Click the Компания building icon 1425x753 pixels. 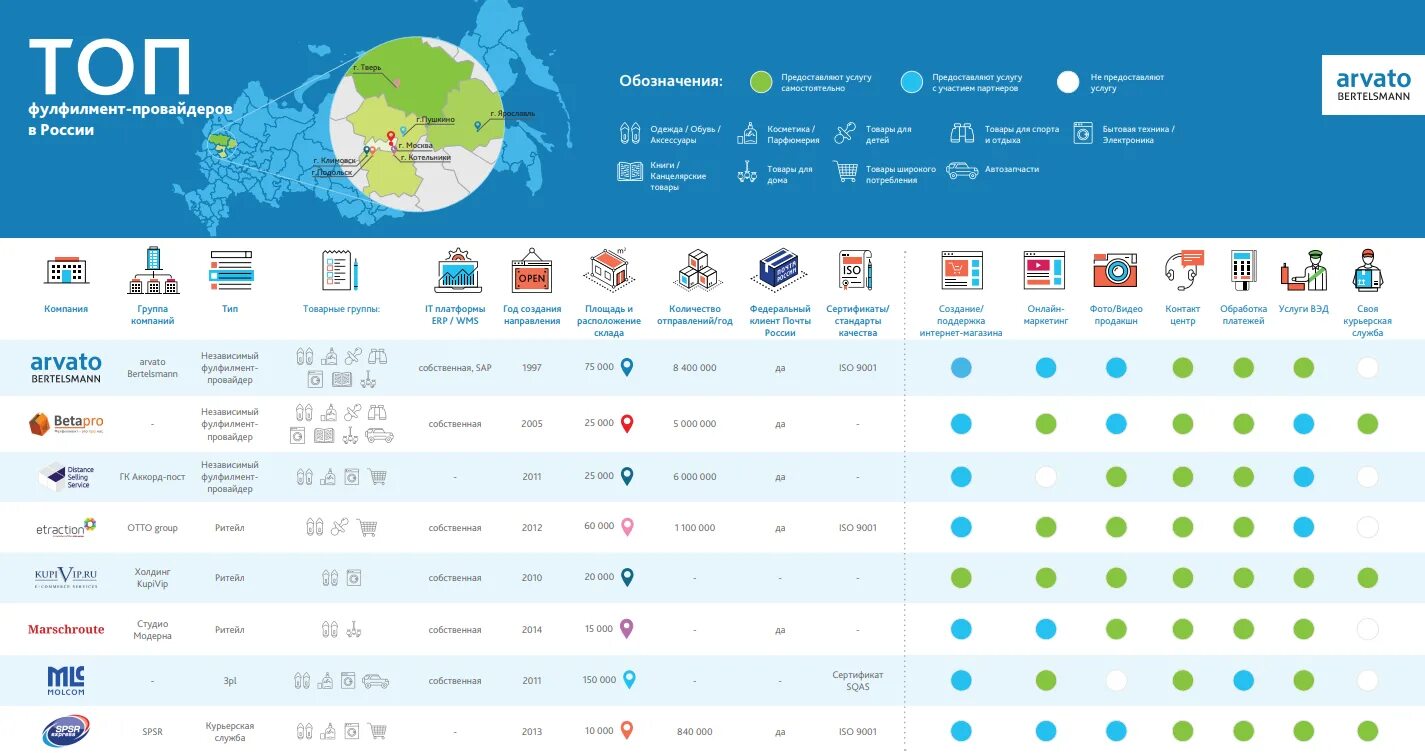point(66,270)
